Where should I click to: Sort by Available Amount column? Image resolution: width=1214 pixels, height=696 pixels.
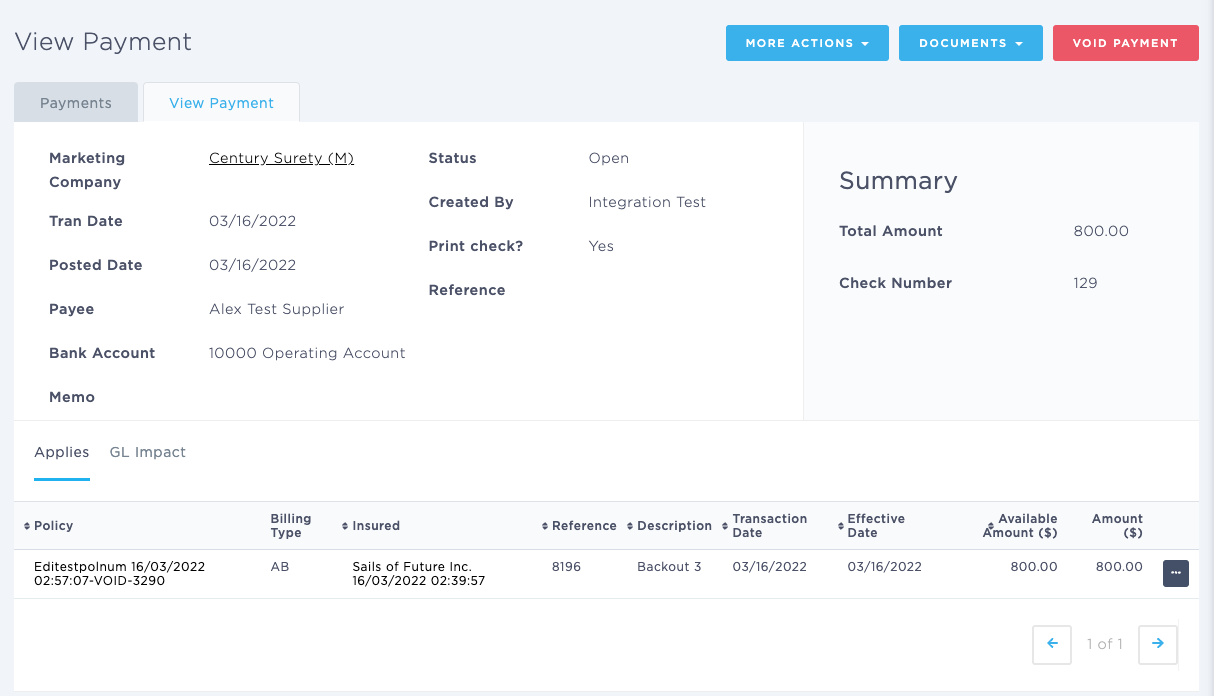click(1020, 526)
